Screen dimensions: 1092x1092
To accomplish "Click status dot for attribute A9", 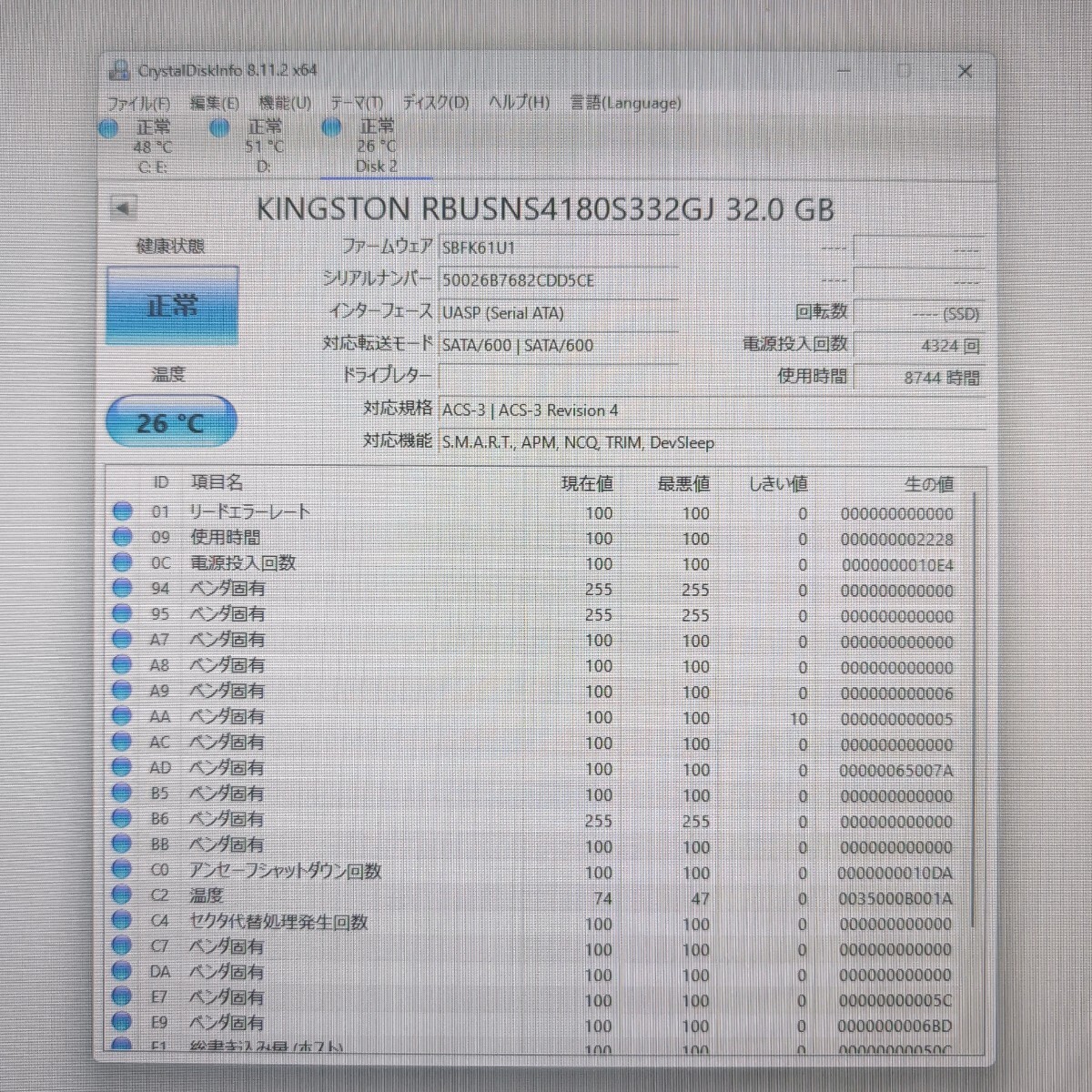I will [122, 691].
